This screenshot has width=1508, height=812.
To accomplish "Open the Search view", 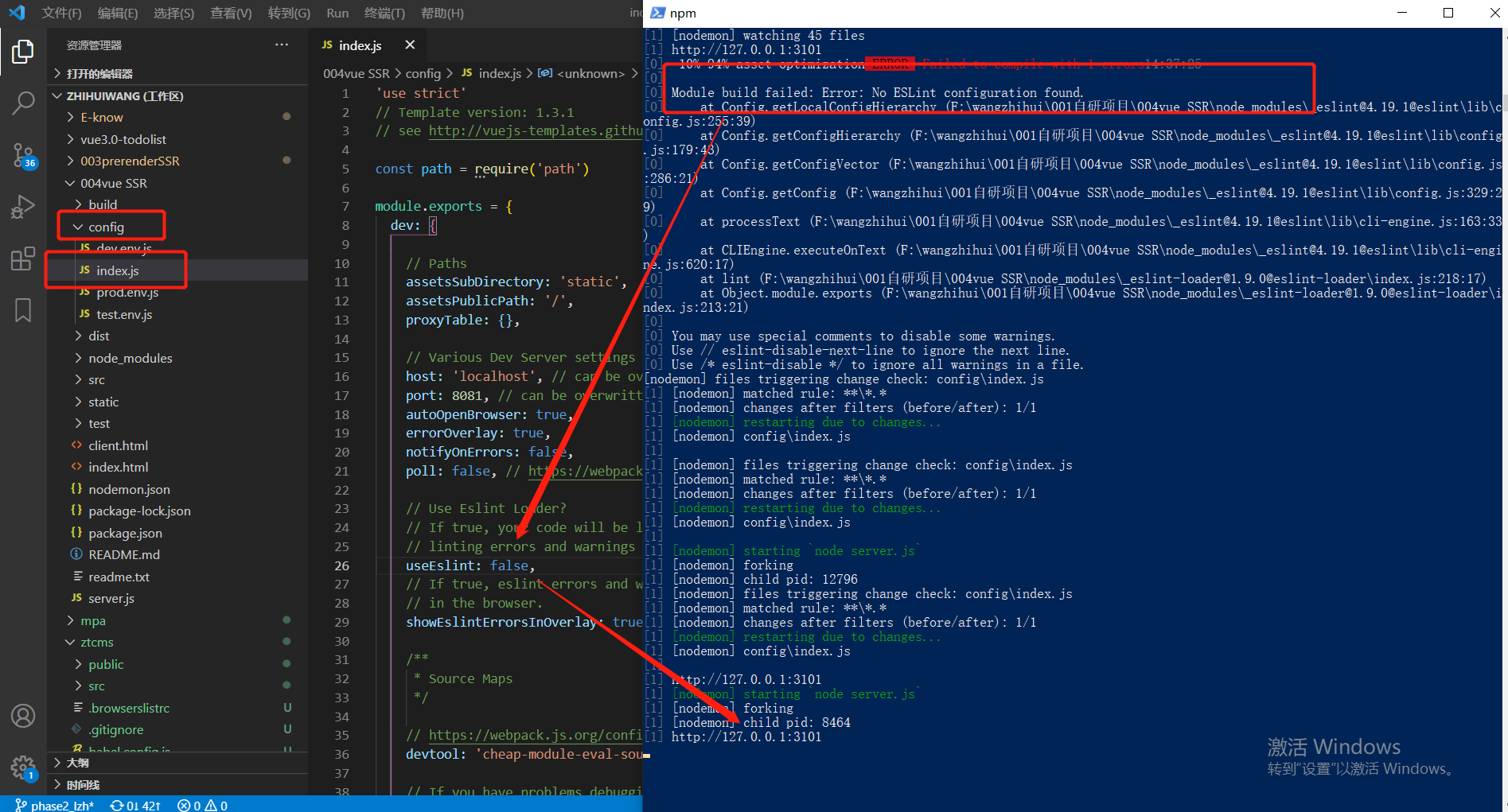I will tap(23, 103).
